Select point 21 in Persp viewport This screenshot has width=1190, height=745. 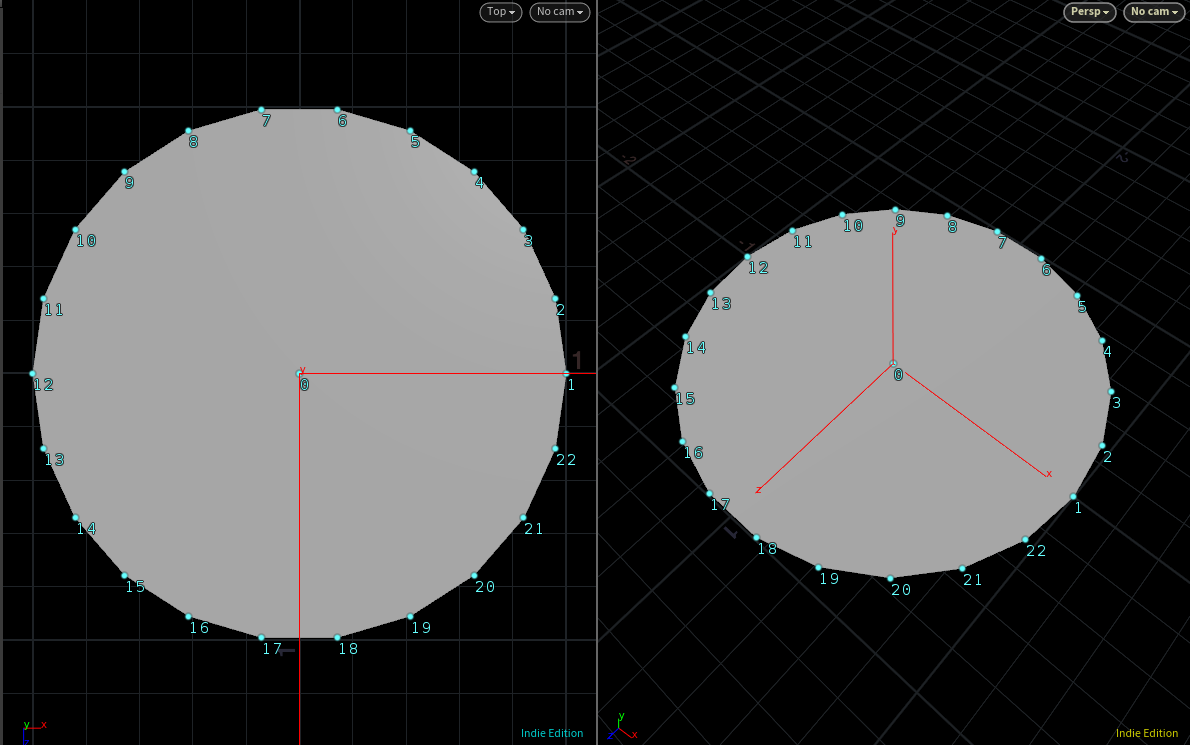962,568
